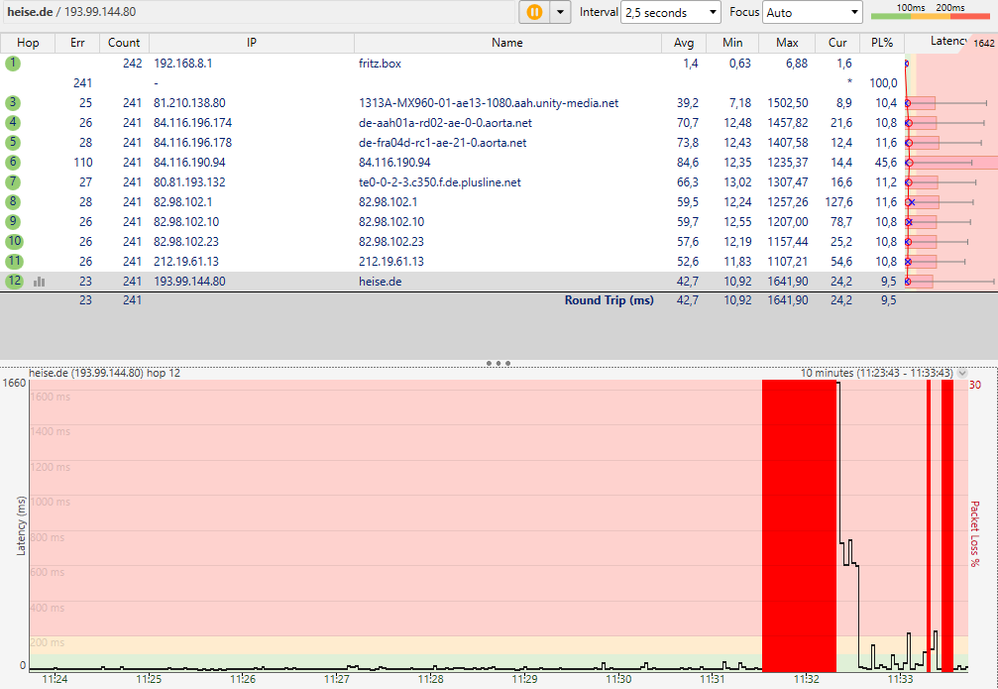
Task: Click the heise.de hop 12 graph title
Action: tap(104, 373)
